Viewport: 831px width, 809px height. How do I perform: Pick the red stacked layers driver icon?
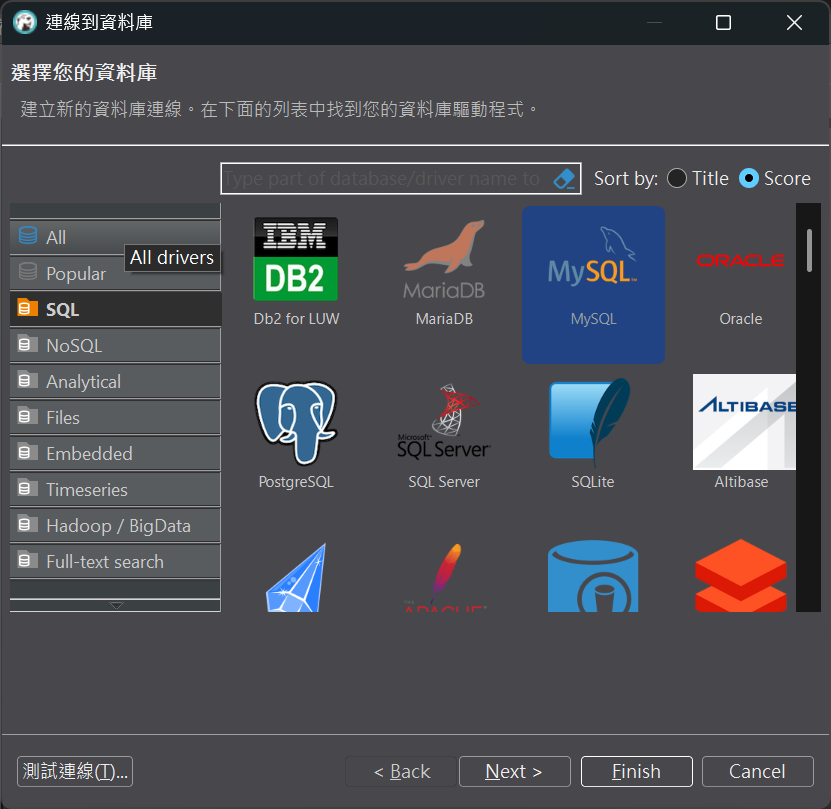tap(740, 576)
